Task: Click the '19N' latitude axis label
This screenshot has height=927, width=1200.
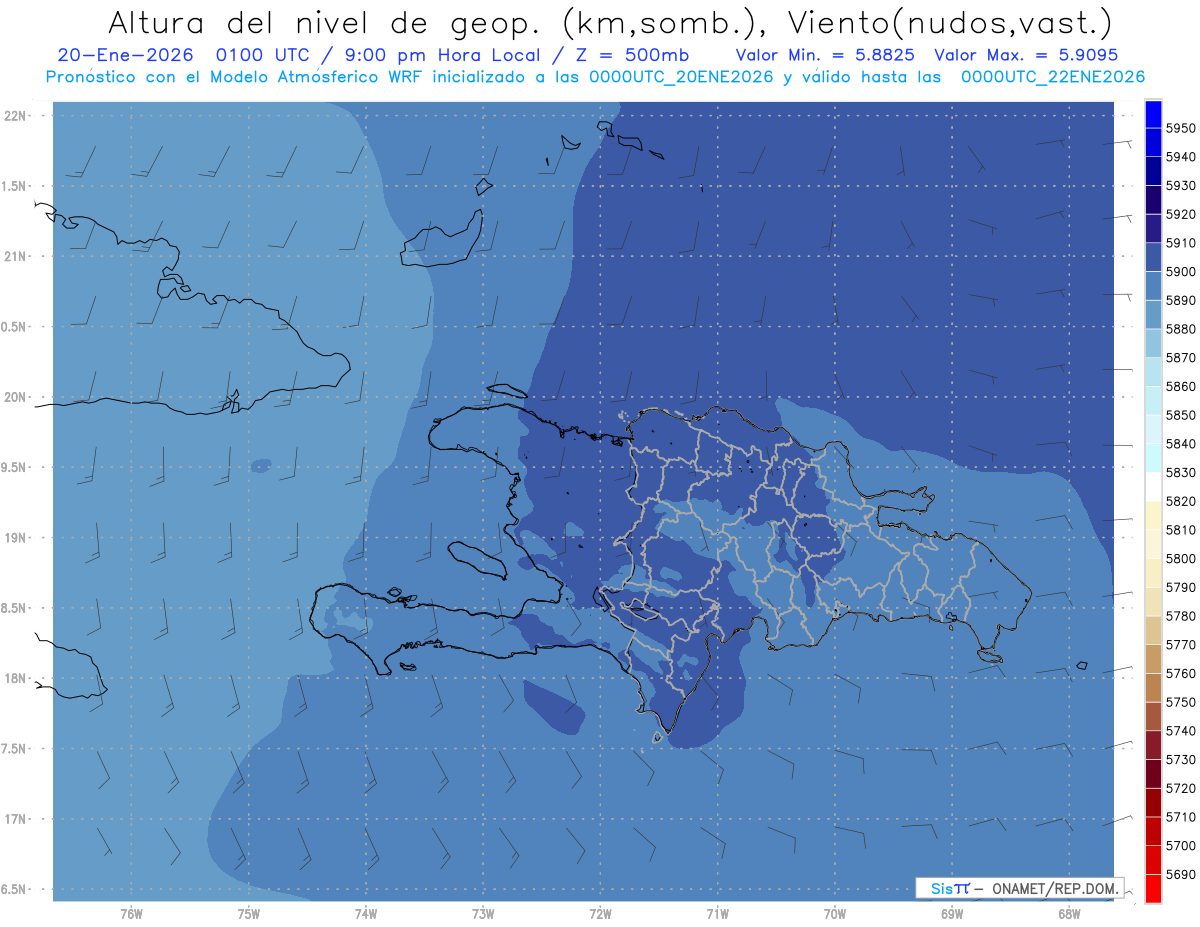Action: 15,538
